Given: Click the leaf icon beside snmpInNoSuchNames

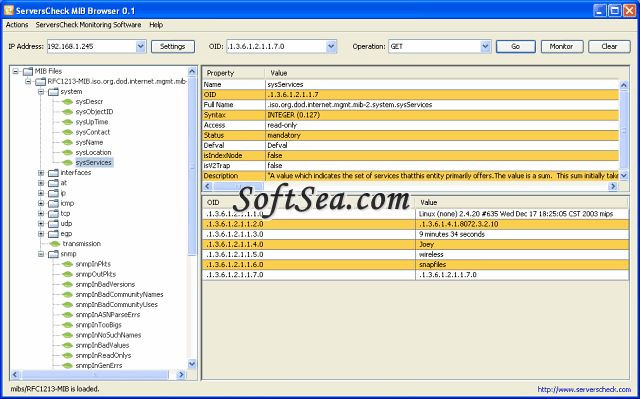Looking at the screenshot, I should pos(67,335).
